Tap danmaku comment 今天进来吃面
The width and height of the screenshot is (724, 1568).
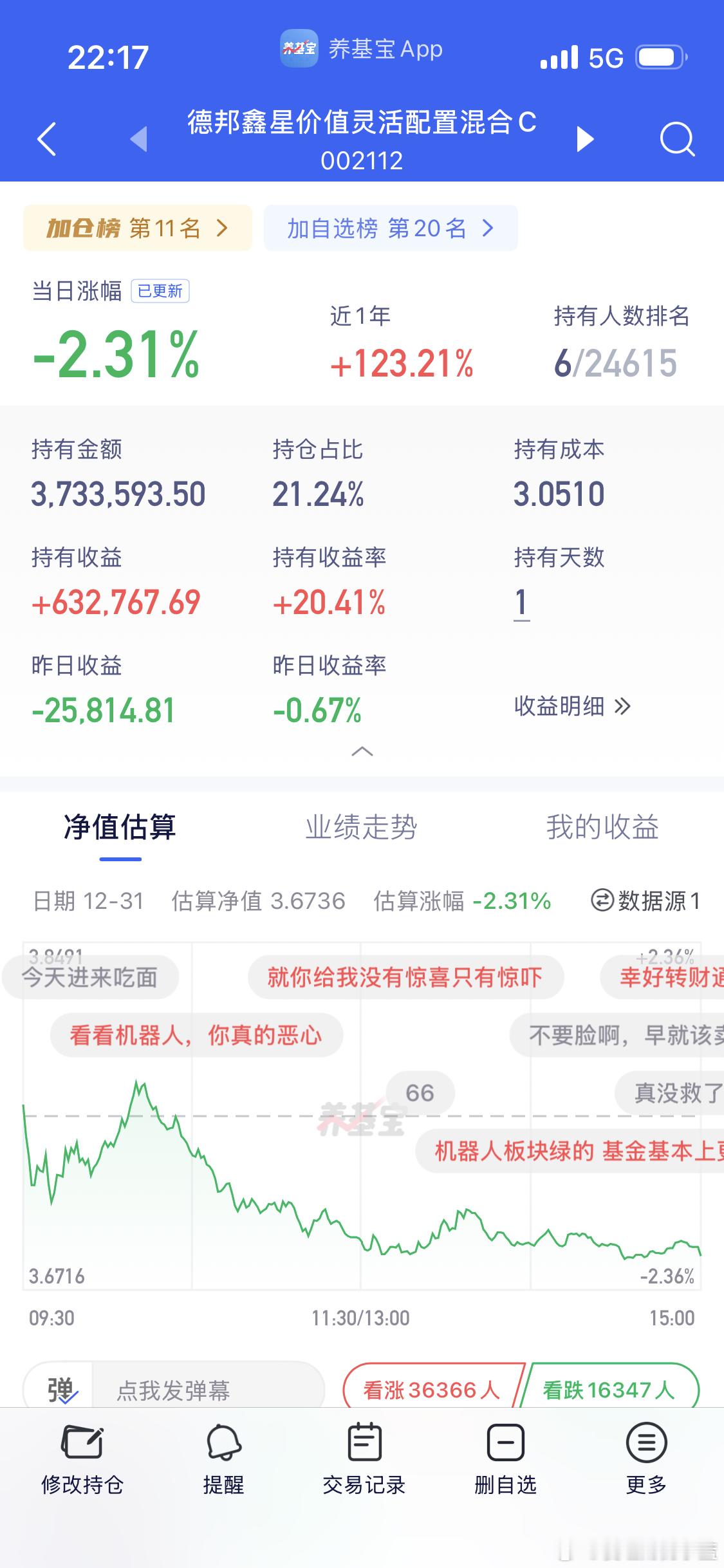coord(90,977)
